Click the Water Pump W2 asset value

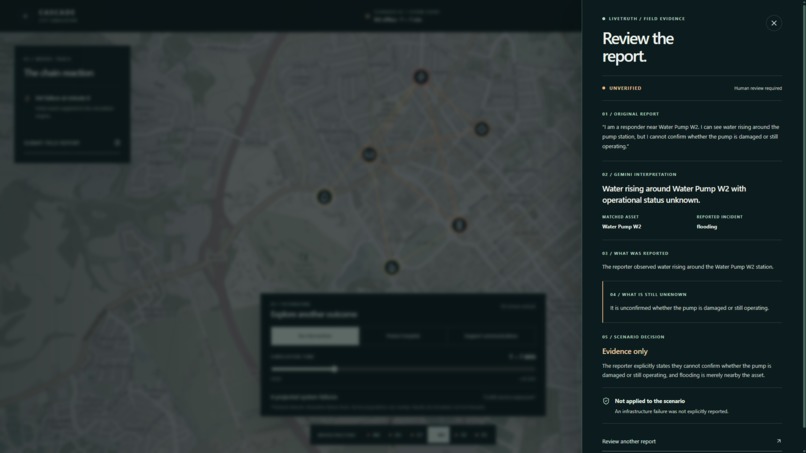pos(621,227)
